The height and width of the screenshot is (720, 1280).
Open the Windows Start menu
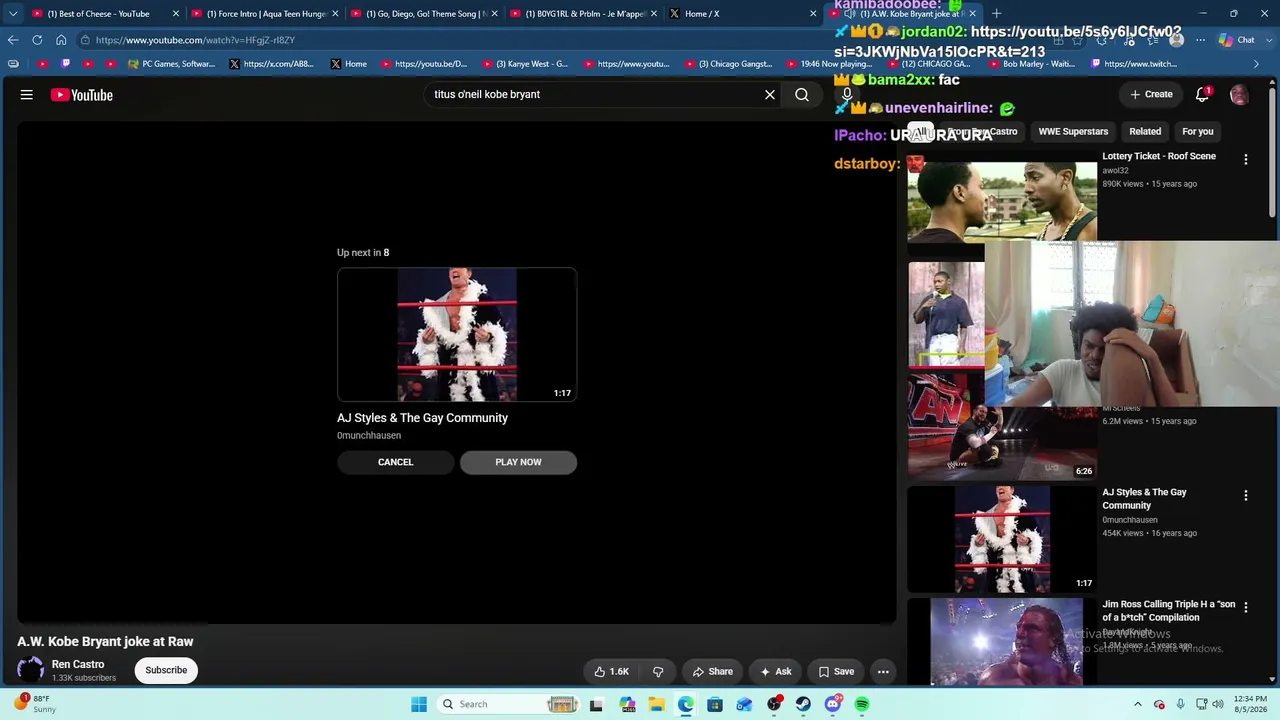tap(419, 704)
